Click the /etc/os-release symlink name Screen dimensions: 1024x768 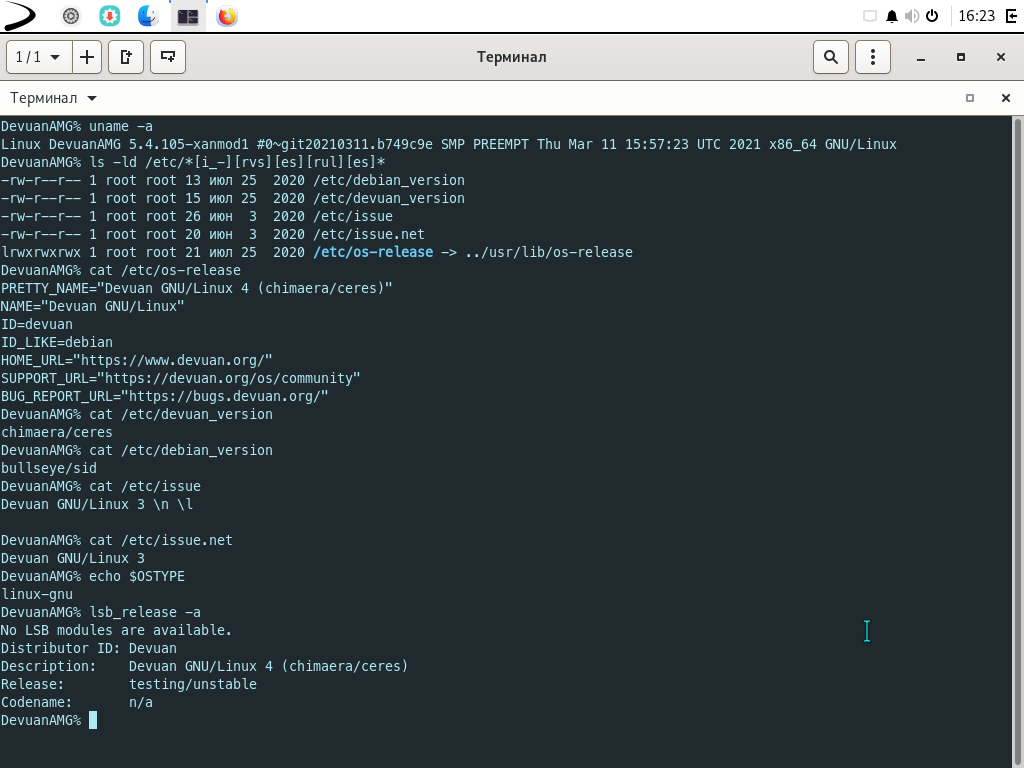coord(373,252)
